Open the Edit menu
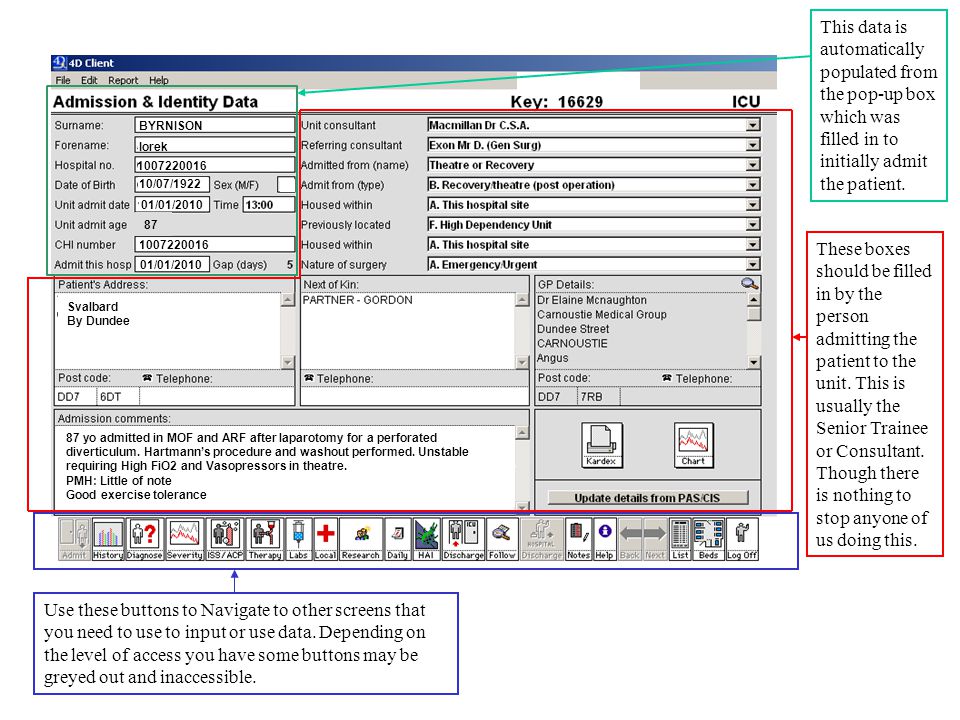 89,80
